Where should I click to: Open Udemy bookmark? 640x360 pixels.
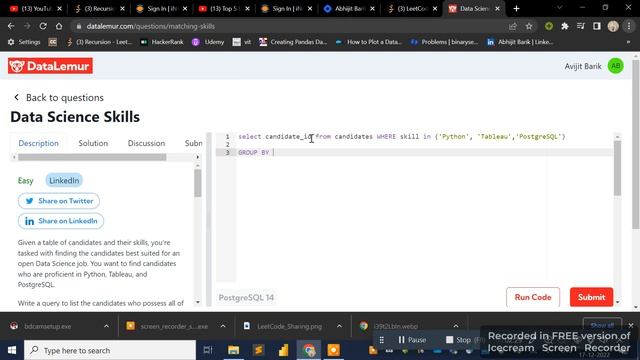pos(209,42)
